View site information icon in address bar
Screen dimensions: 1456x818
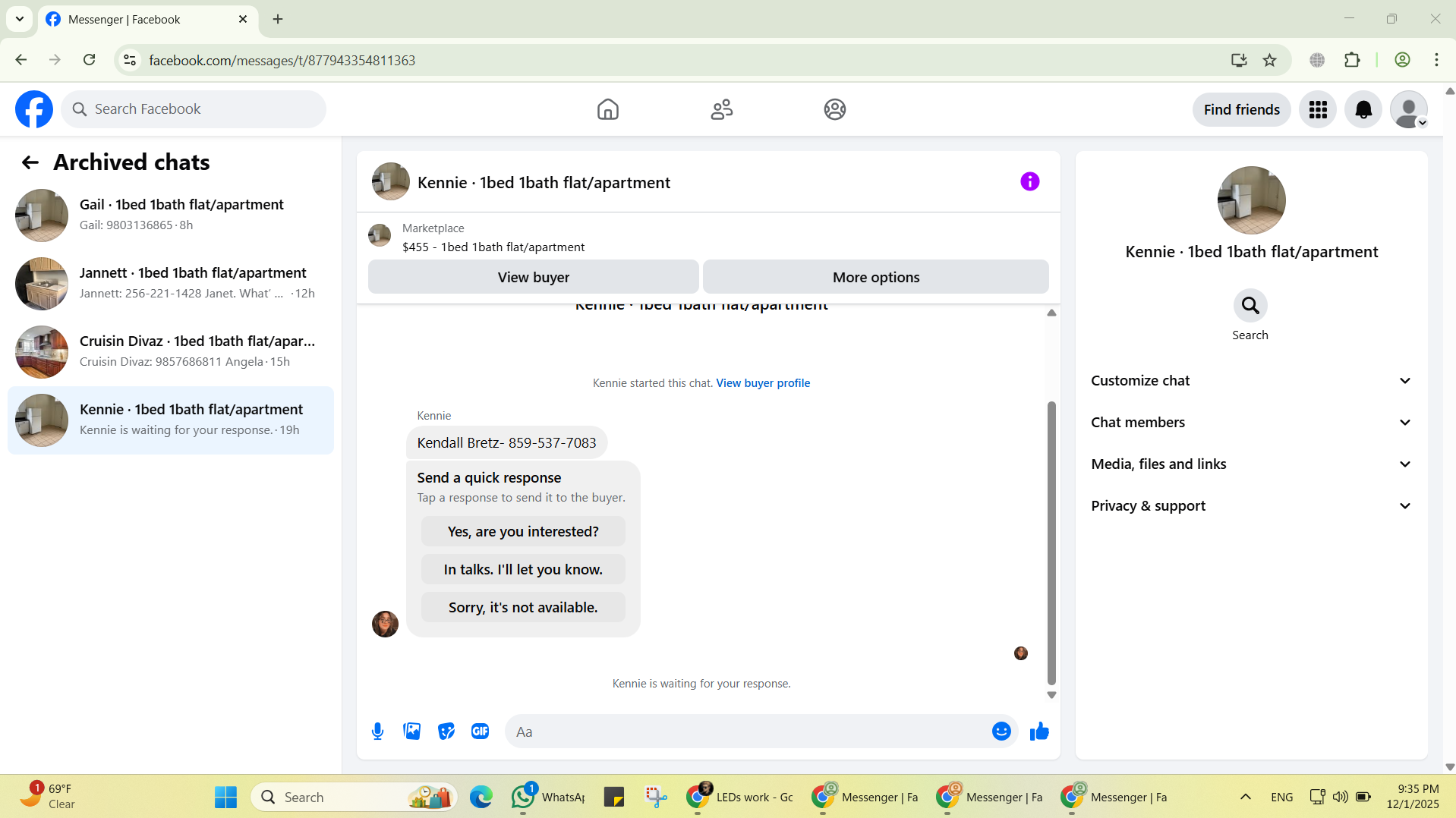[130, 60]
